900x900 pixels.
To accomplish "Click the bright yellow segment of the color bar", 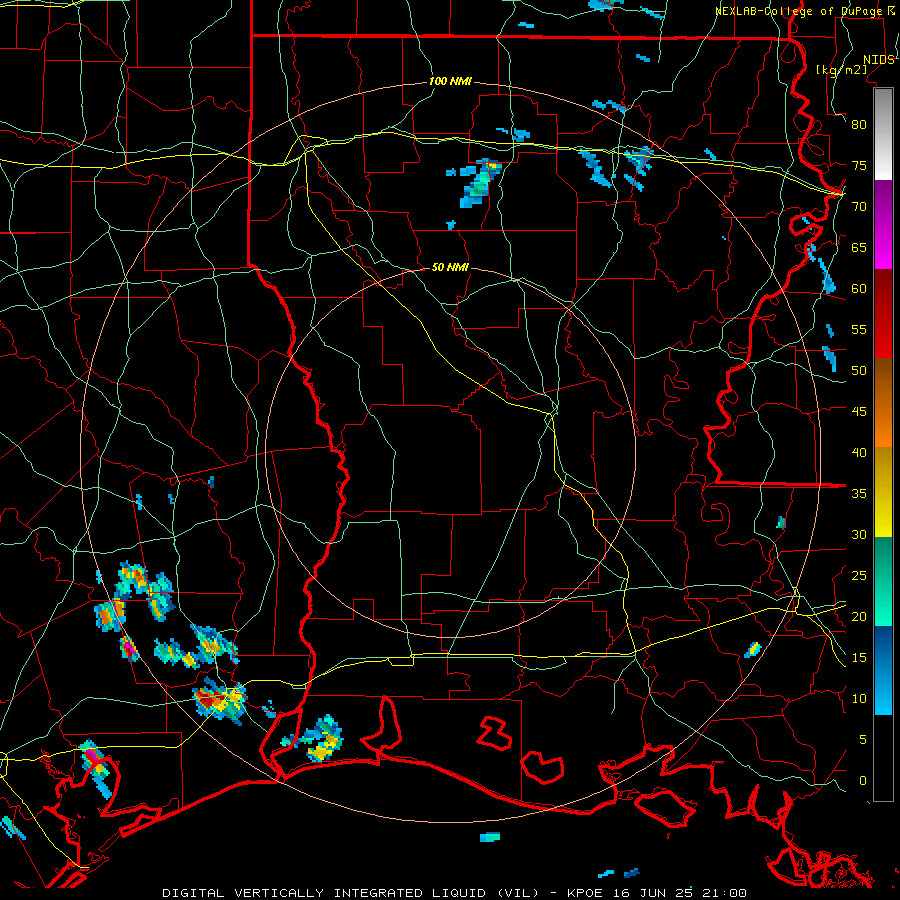I will 884,492.
